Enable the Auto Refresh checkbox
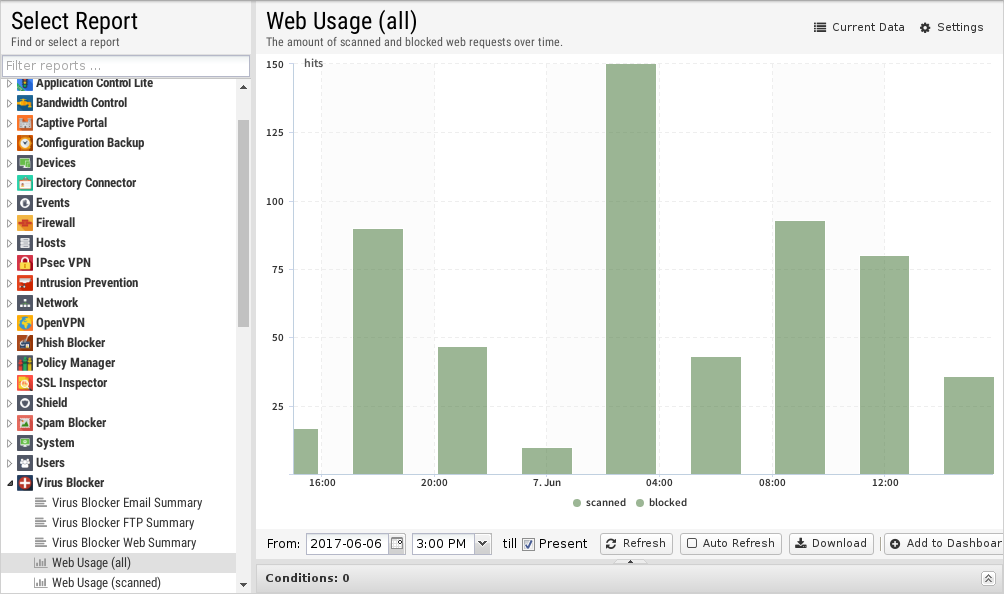 pyautogui.click(x=692, y=543)
